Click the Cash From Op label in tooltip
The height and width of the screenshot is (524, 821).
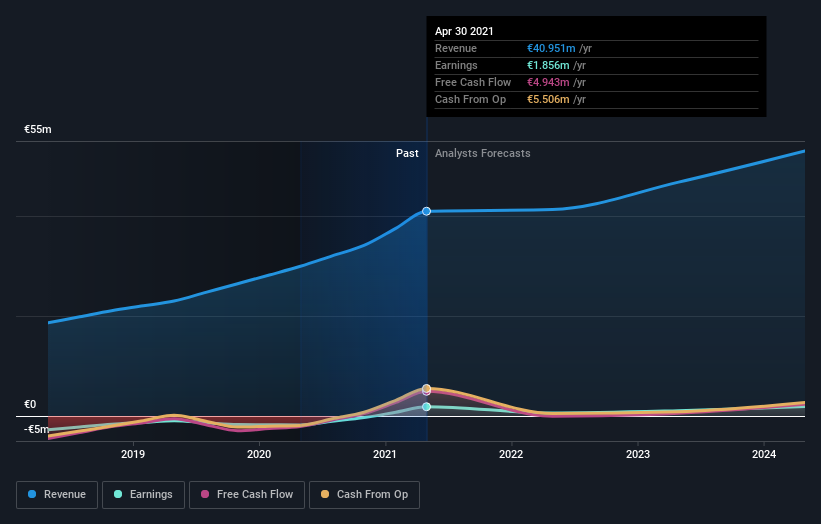click(471, 99)
